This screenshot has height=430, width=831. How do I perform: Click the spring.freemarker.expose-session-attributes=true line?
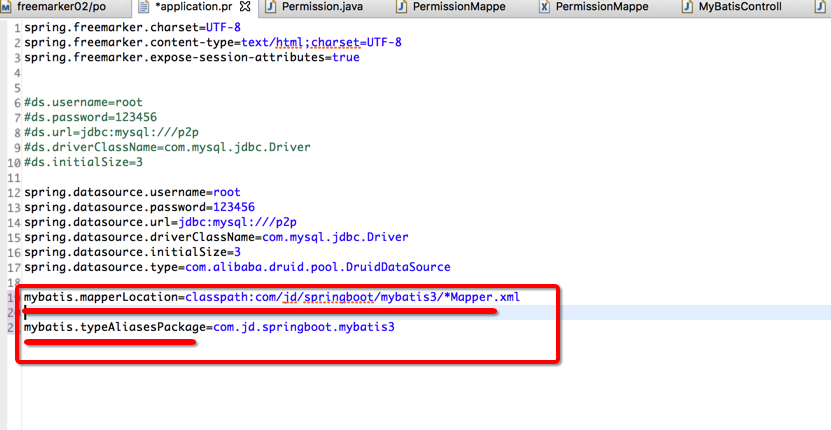[x=192, y=57]
